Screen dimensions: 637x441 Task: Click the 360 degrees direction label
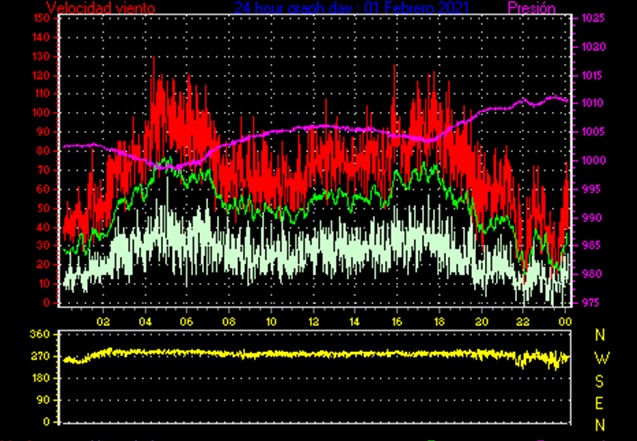(x=40, y=335)
